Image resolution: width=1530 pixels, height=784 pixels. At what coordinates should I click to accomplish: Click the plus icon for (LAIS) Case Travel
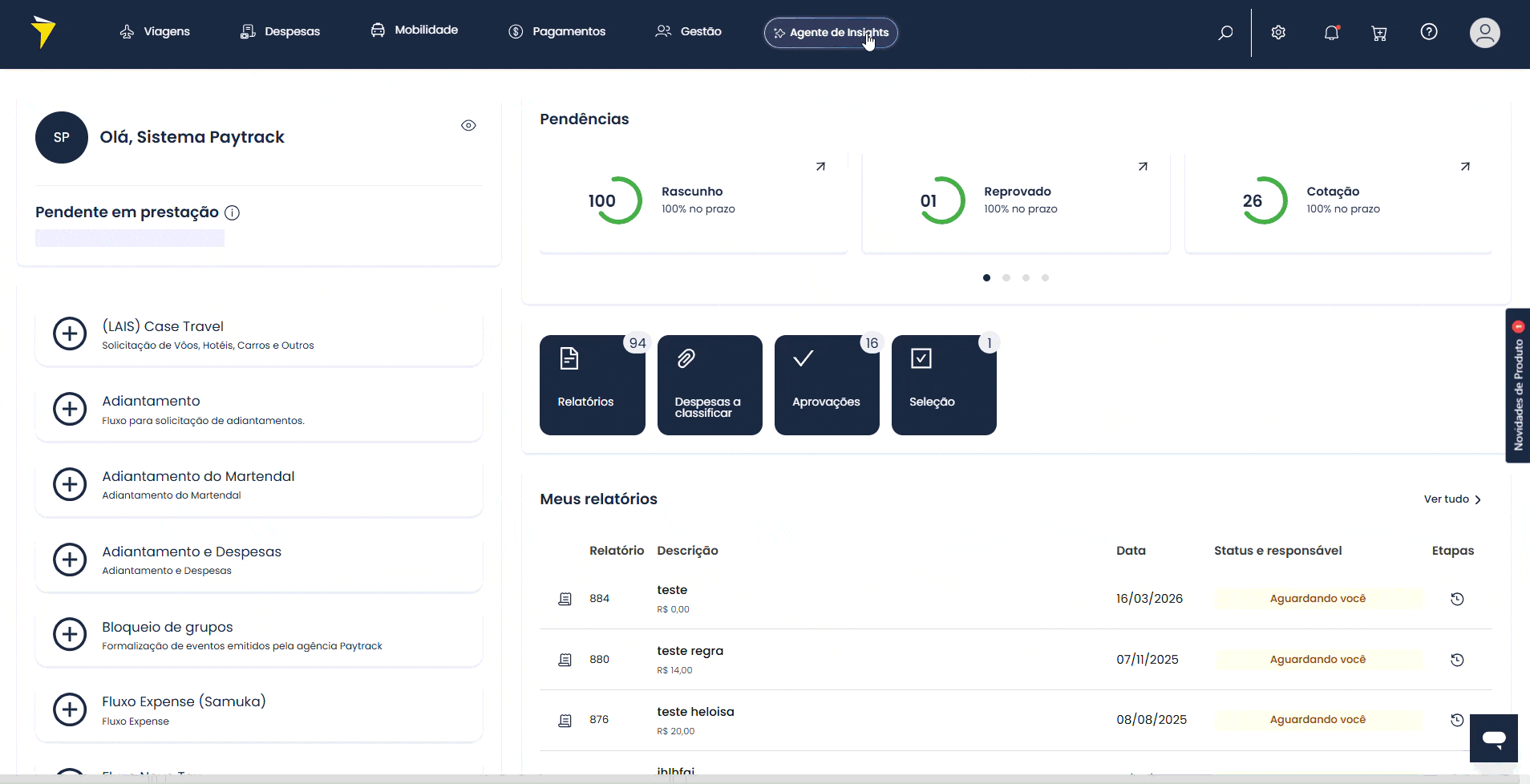70,333
